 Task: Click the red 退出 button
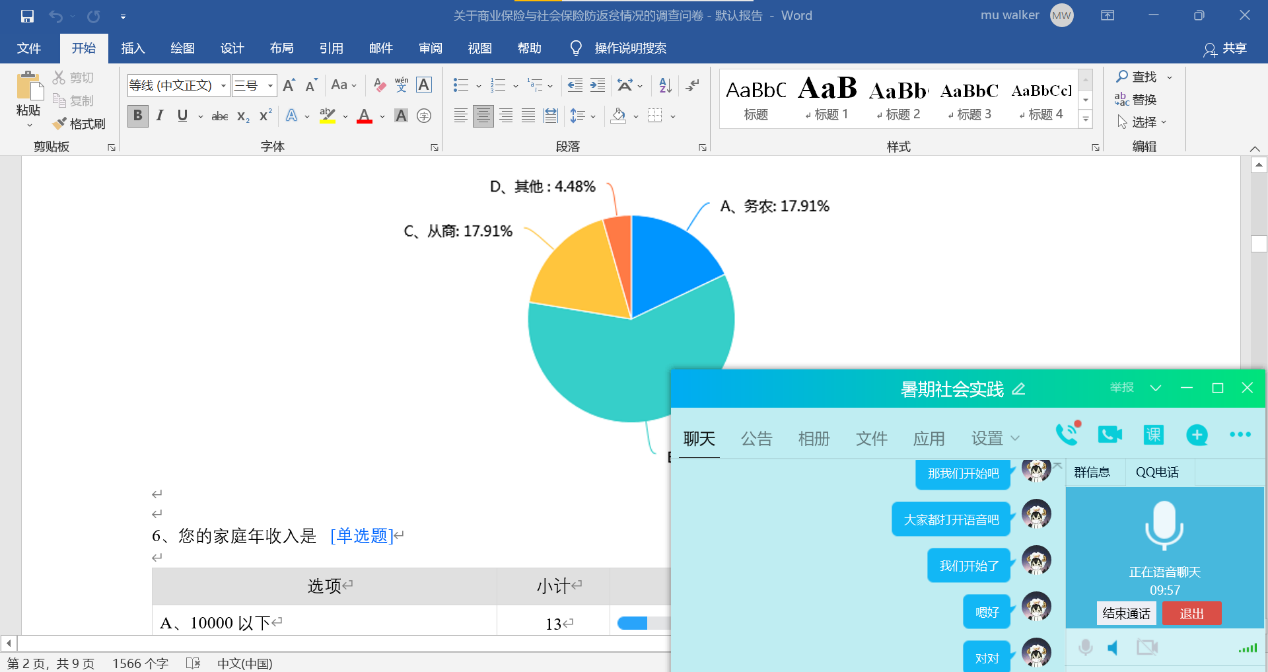(x=1191, y=614)
